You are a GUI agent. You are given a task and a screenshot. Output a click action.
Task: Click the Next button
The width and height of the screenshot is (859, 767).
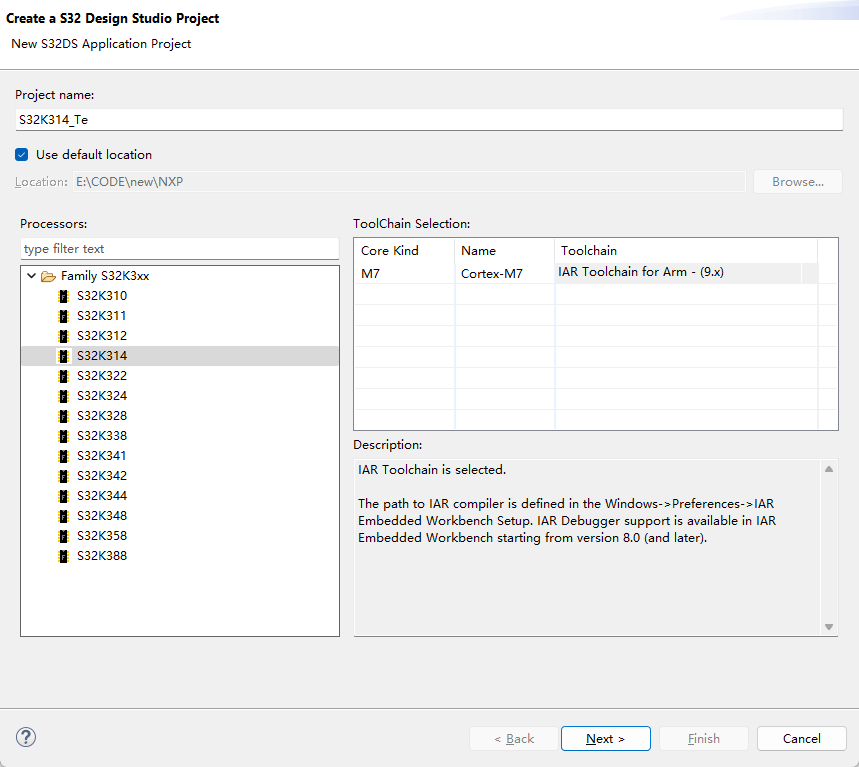tap(605, 738)
